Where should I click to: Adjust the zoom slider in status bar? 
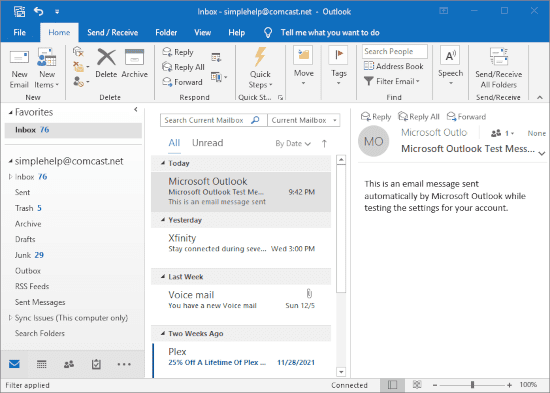[x=472, y=385]
